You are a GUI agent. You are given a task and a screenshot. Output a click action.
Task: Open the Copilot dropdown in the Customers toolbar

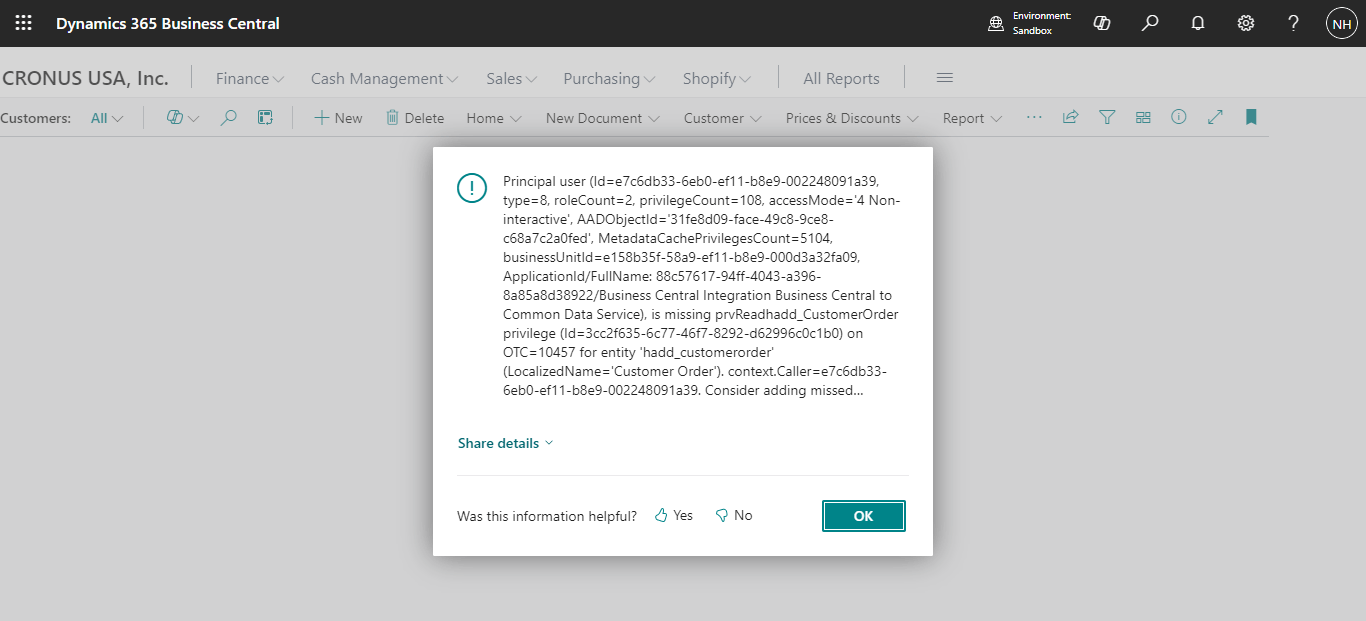(183, 118)
